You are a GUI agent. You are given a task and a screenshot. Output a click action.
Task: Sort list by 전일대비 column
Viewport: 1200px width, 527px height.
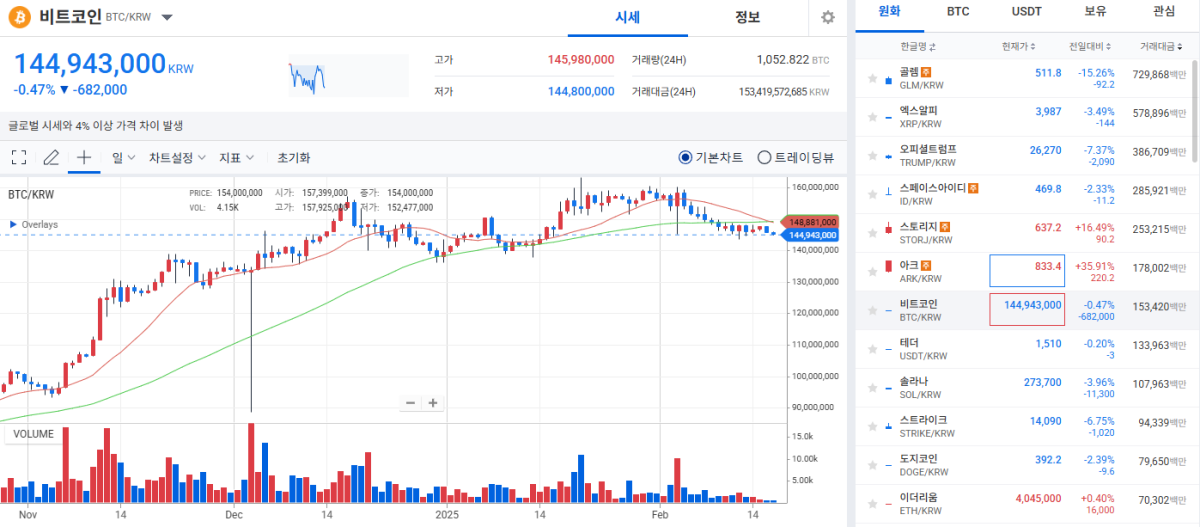pyautogui.click(x=1088, y=46)
